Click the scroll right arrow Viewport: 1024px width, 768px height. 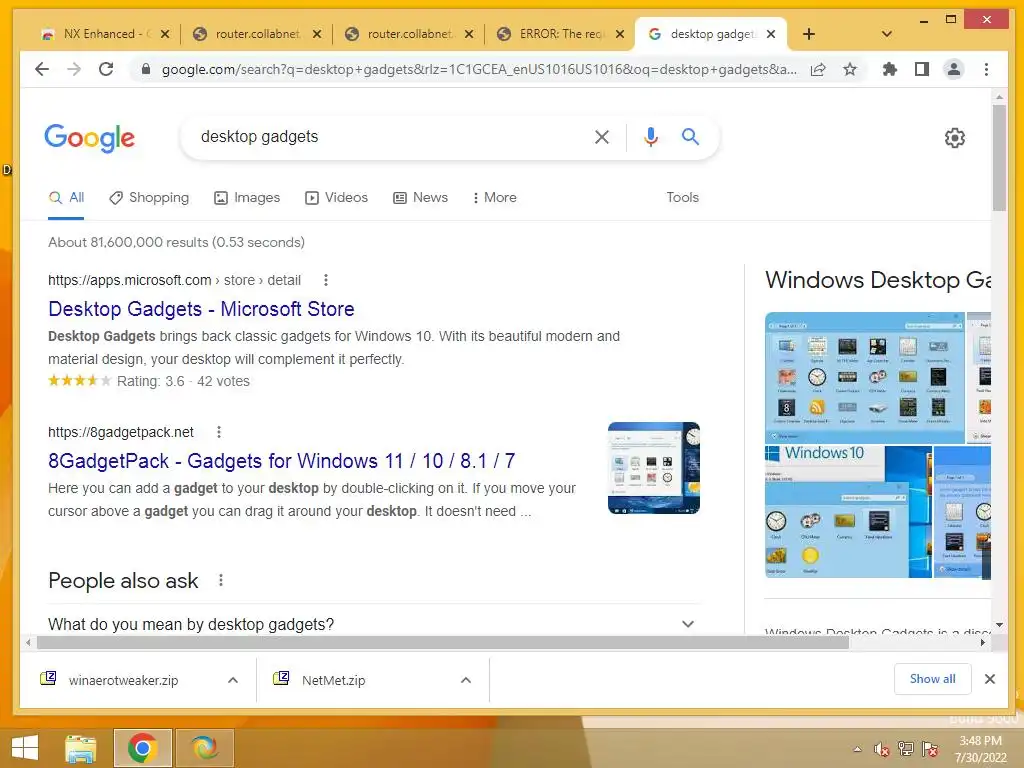click(983, 643)
